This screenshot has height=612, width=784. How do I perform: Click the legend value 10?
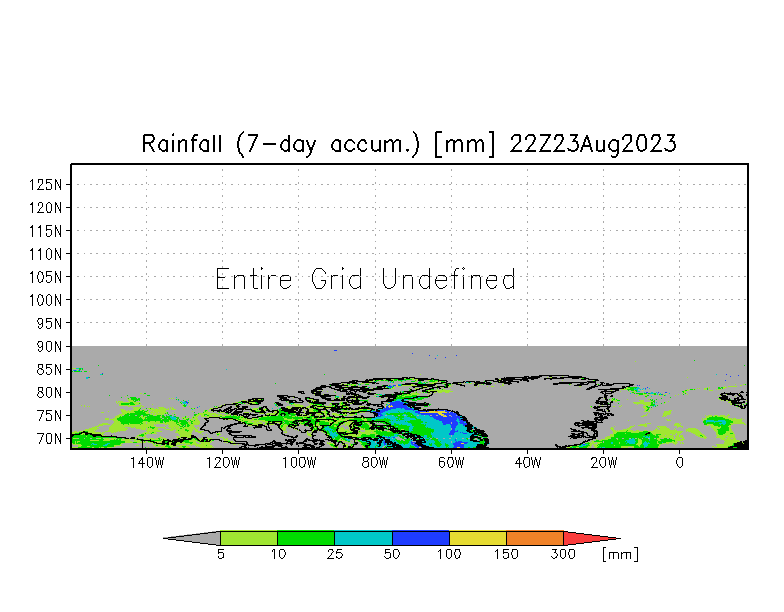(x=278, y=554)
